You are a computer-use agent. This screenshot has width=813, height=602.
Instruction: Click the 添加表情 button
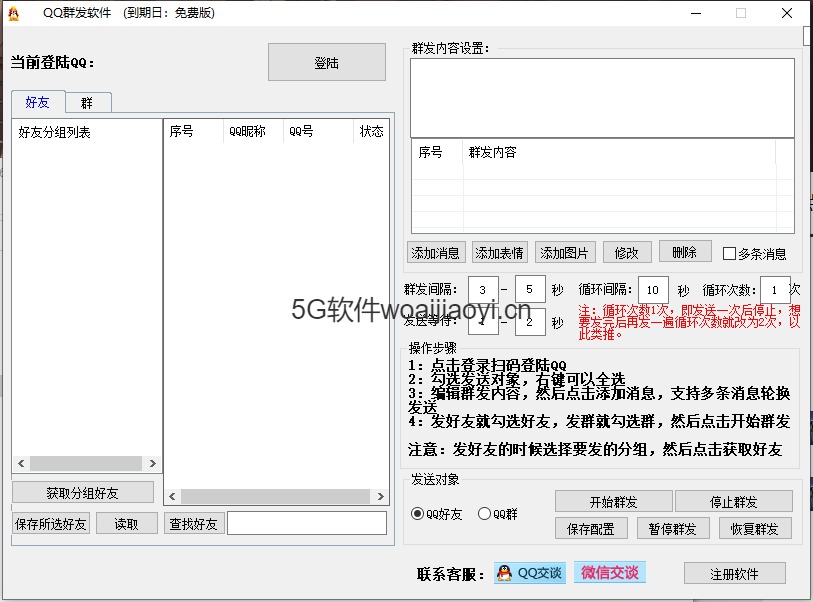coord(499,253)
